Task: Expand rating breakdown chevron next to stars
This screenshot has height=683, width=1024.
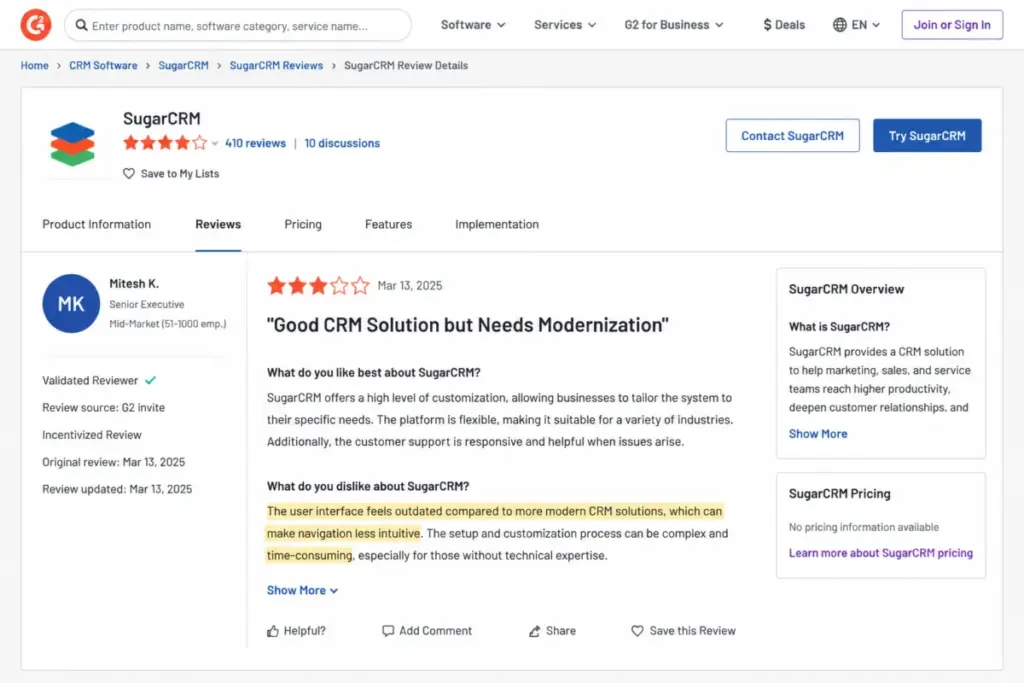Action: coord(215,144)
